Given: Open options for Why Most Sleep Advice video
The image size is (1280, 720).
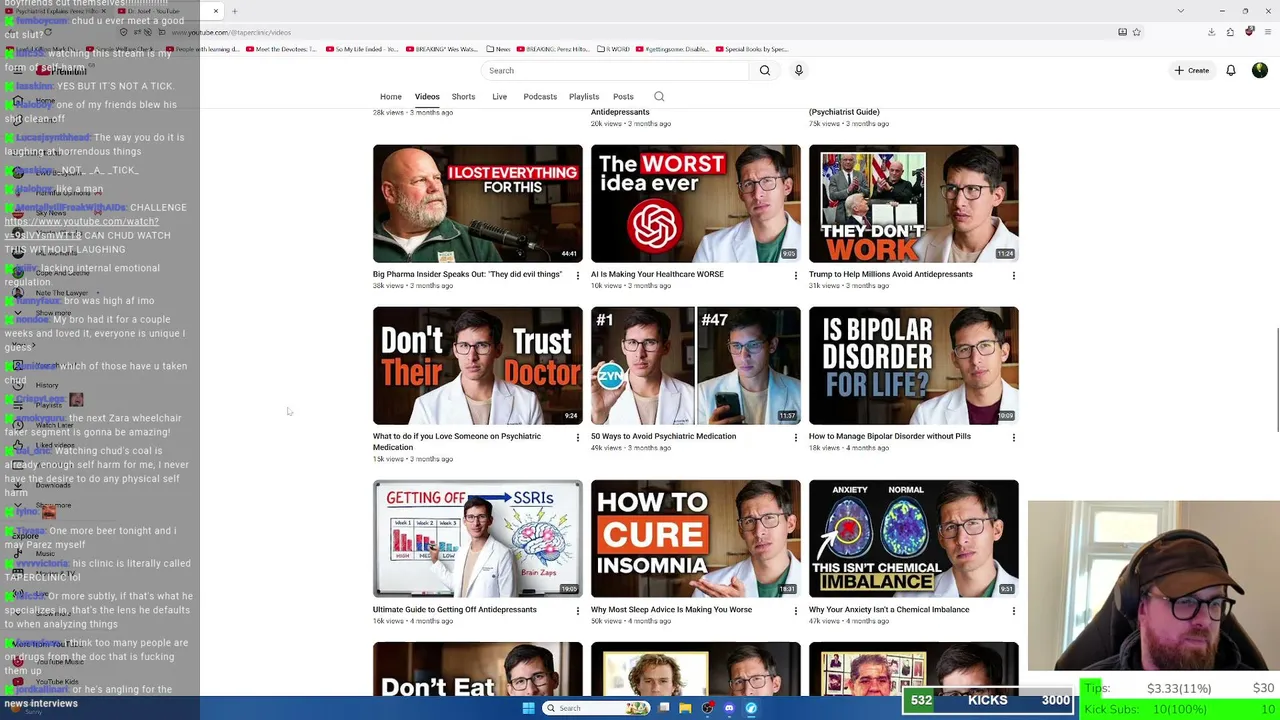Looking at the screenshot, I should [796, 610].
